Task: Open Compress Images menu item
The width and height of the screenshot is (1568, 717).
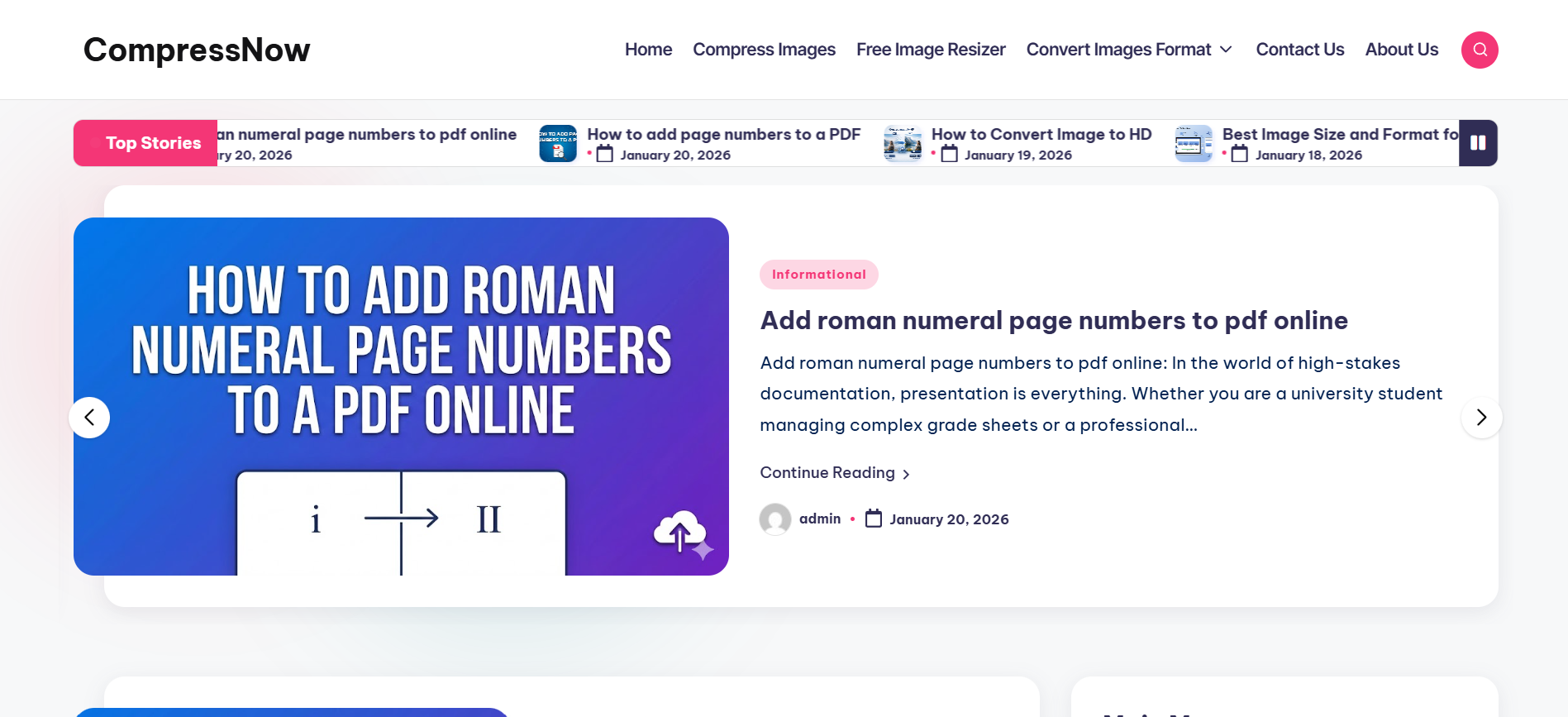Action: pyautogui.click(x=764, y=50)
